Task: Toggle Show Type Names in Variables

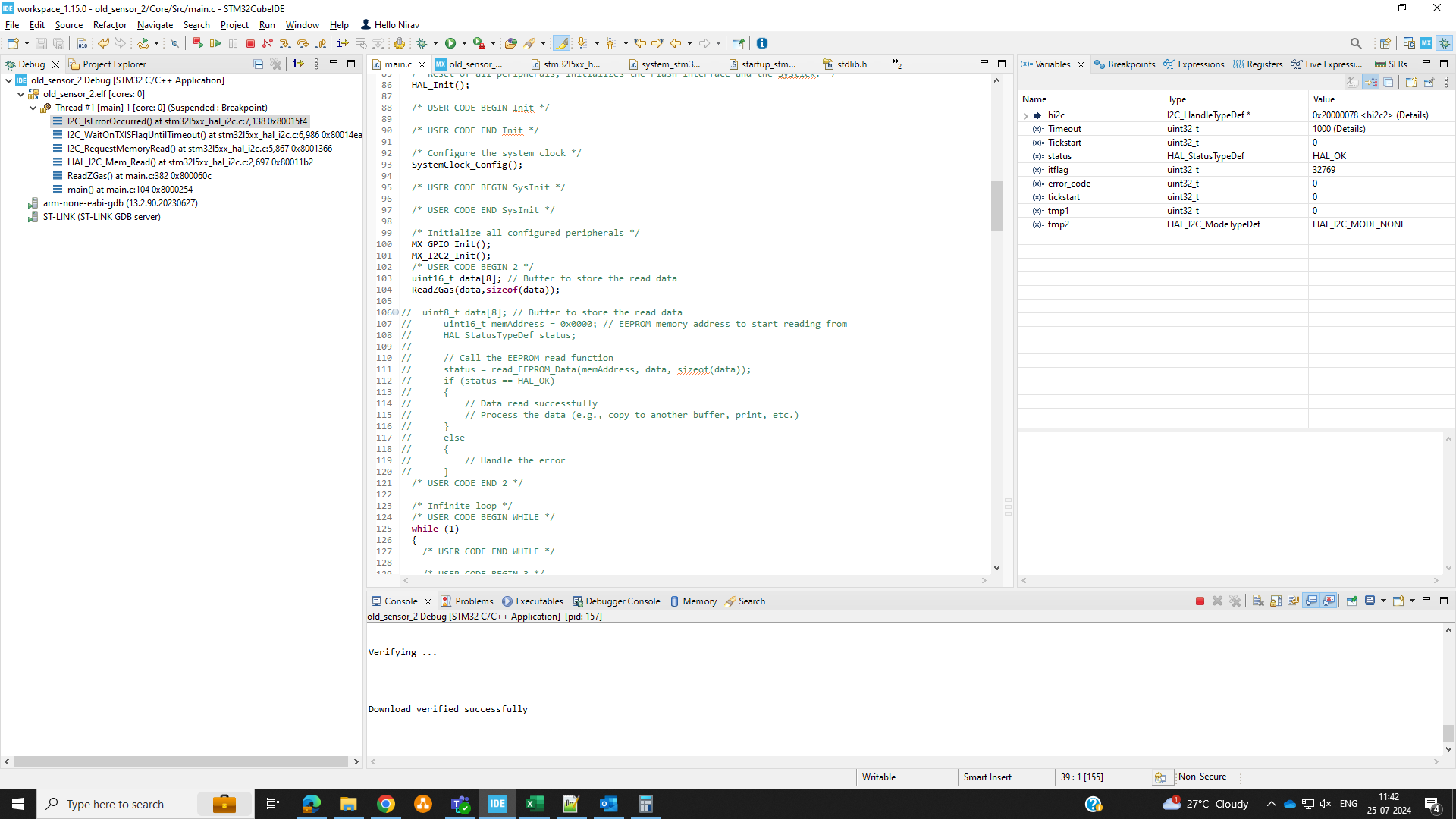Action: pyautogui.click(x=1353, y=82)
